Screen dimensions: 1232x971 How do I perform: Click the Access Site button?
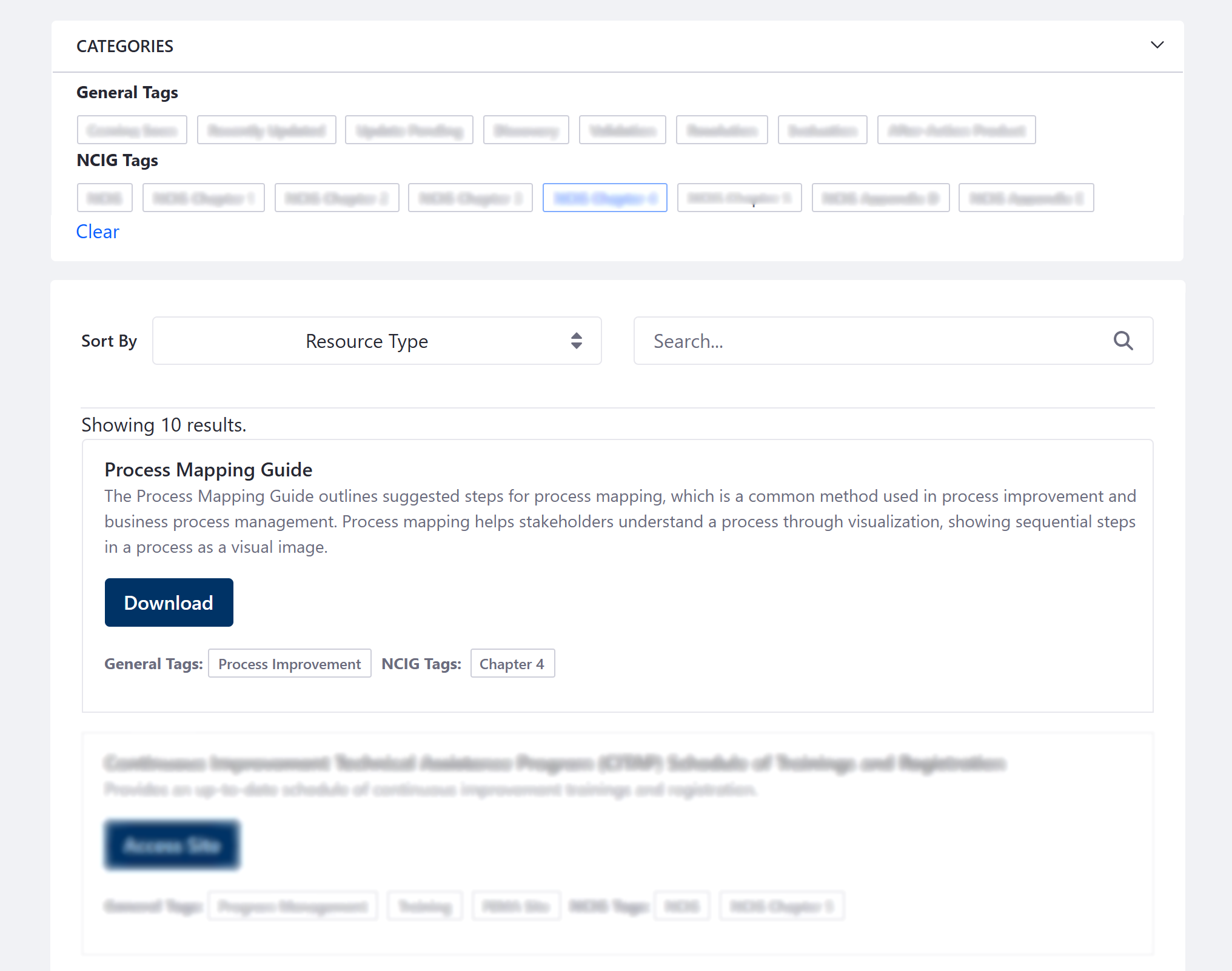point(172,844)
